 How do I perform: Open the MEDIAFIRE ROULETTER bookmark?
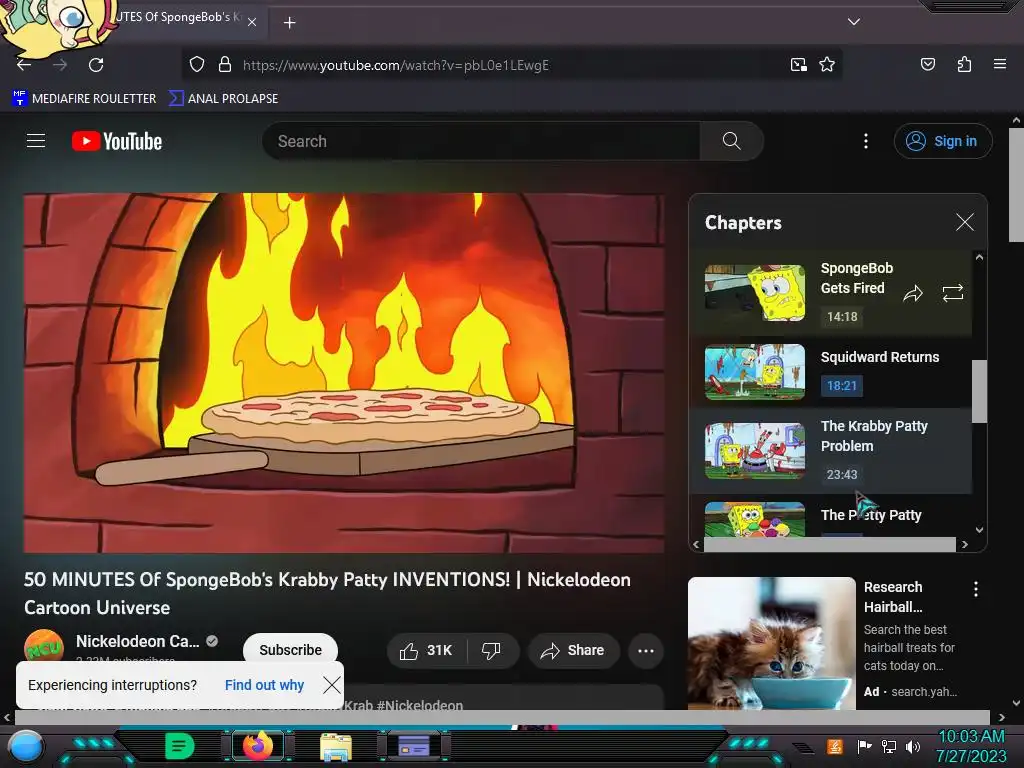point(84,99)
